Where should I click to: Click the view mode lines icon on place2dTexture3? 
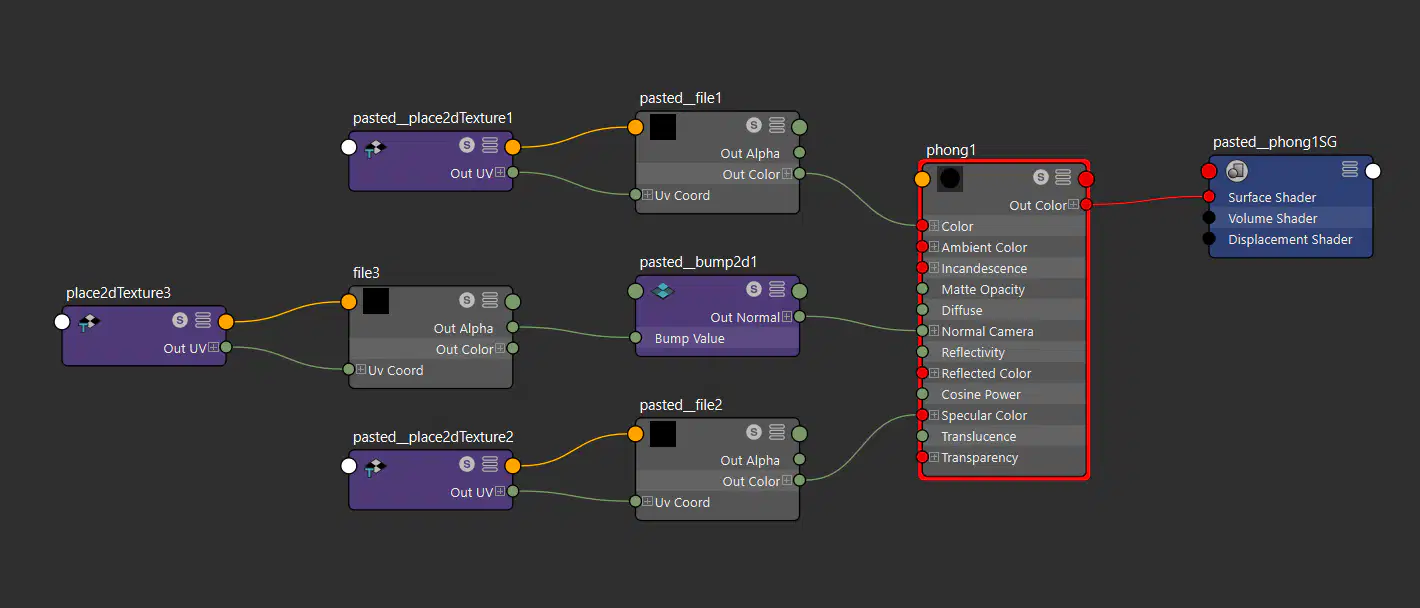(203, 320)
